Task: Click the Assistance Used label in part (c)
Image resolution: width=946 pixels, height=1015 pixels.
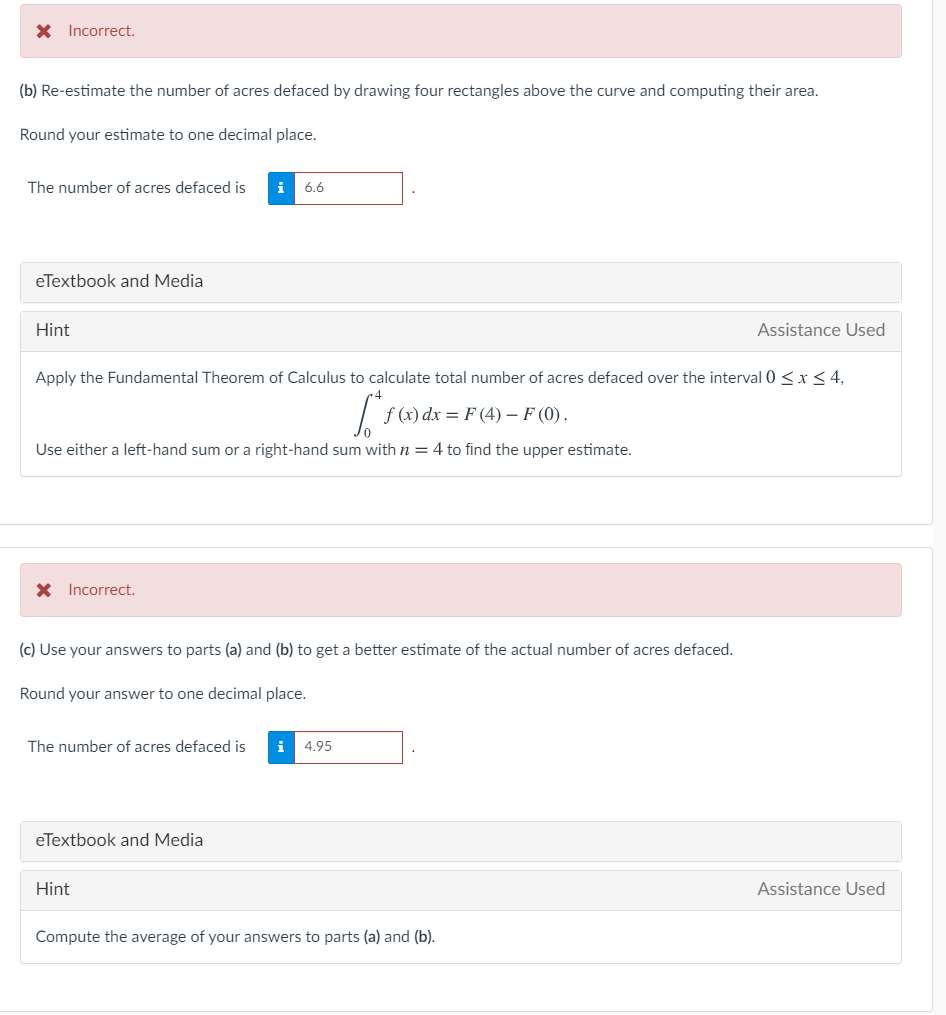Action: point(821,889)
